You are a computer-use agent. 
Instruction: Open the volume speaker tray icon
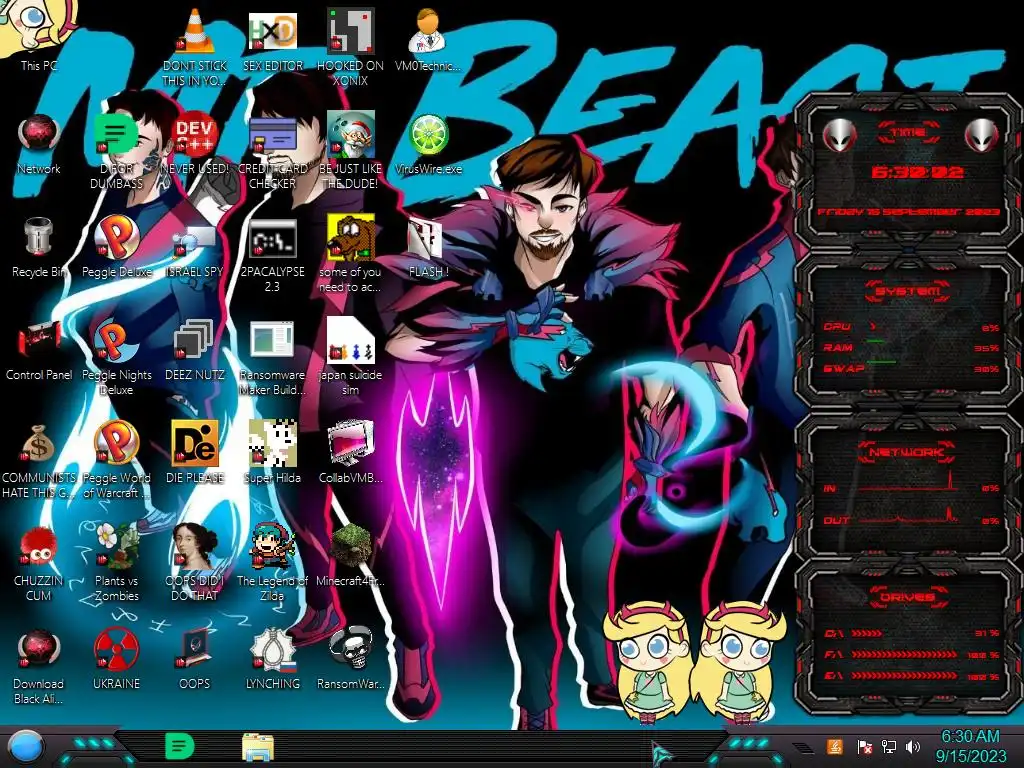click(x=913, y=747)
